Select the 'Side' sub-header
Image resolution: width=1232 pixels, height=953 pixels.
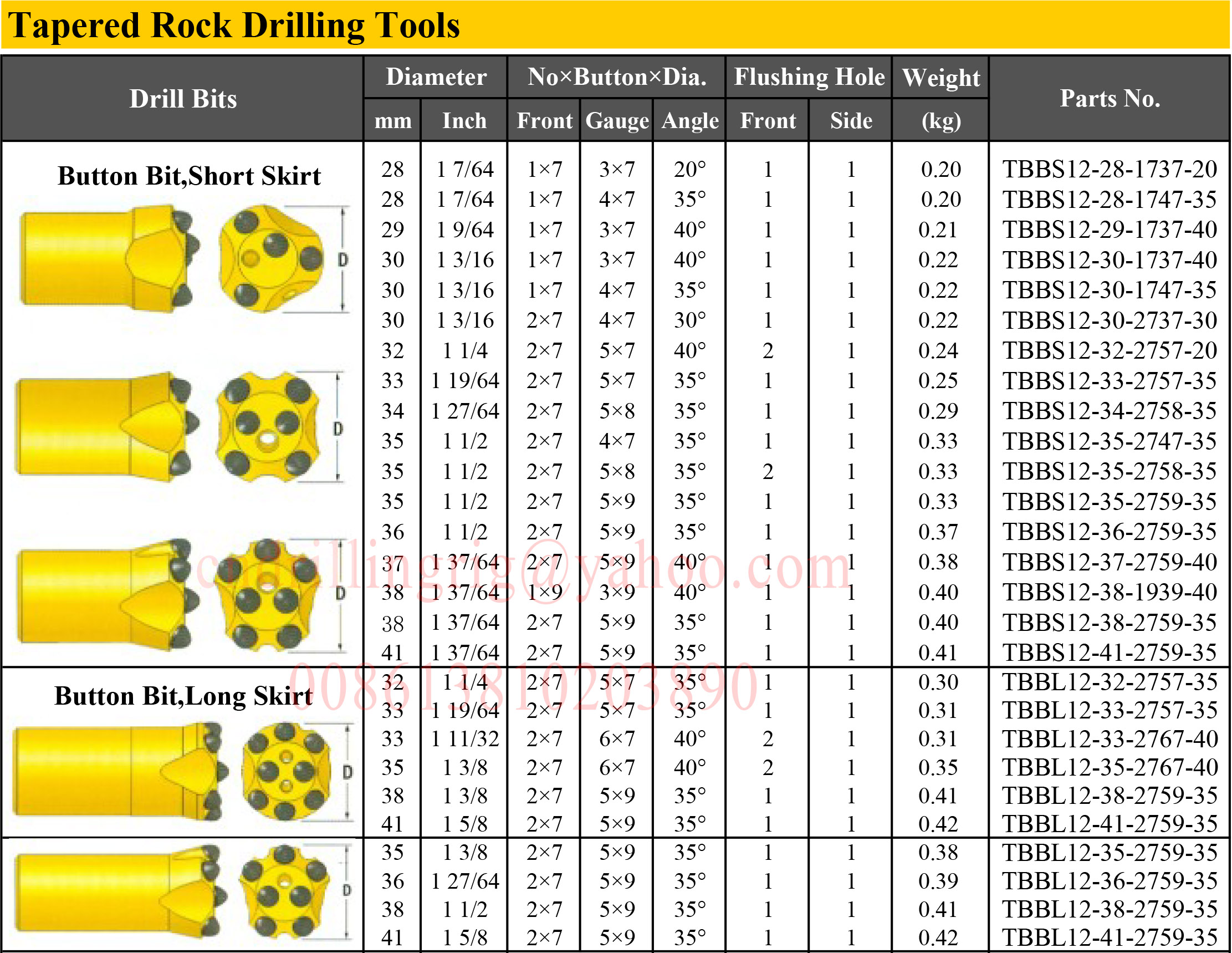tap(851, 121)
